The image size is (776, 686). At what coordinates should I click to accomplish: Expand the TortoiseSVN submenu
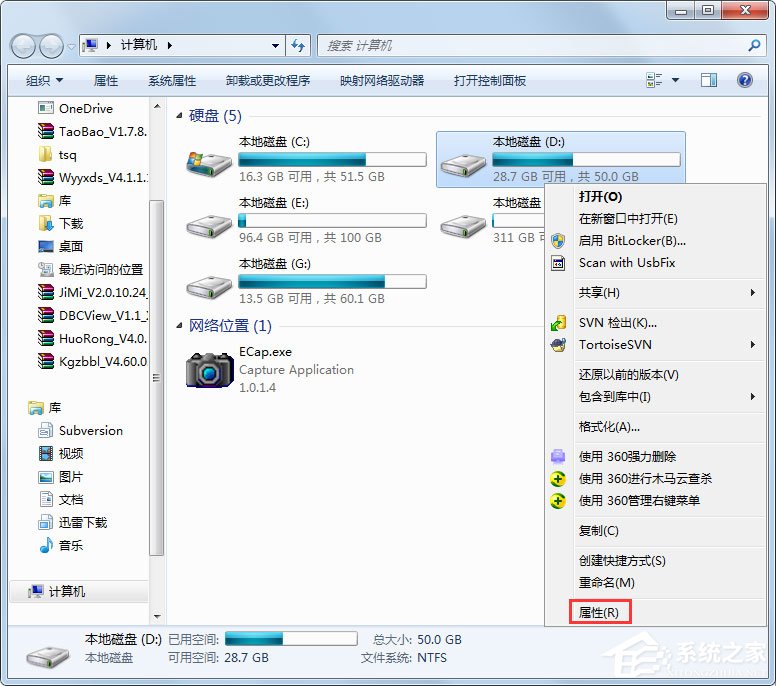(x=753, y=344)
